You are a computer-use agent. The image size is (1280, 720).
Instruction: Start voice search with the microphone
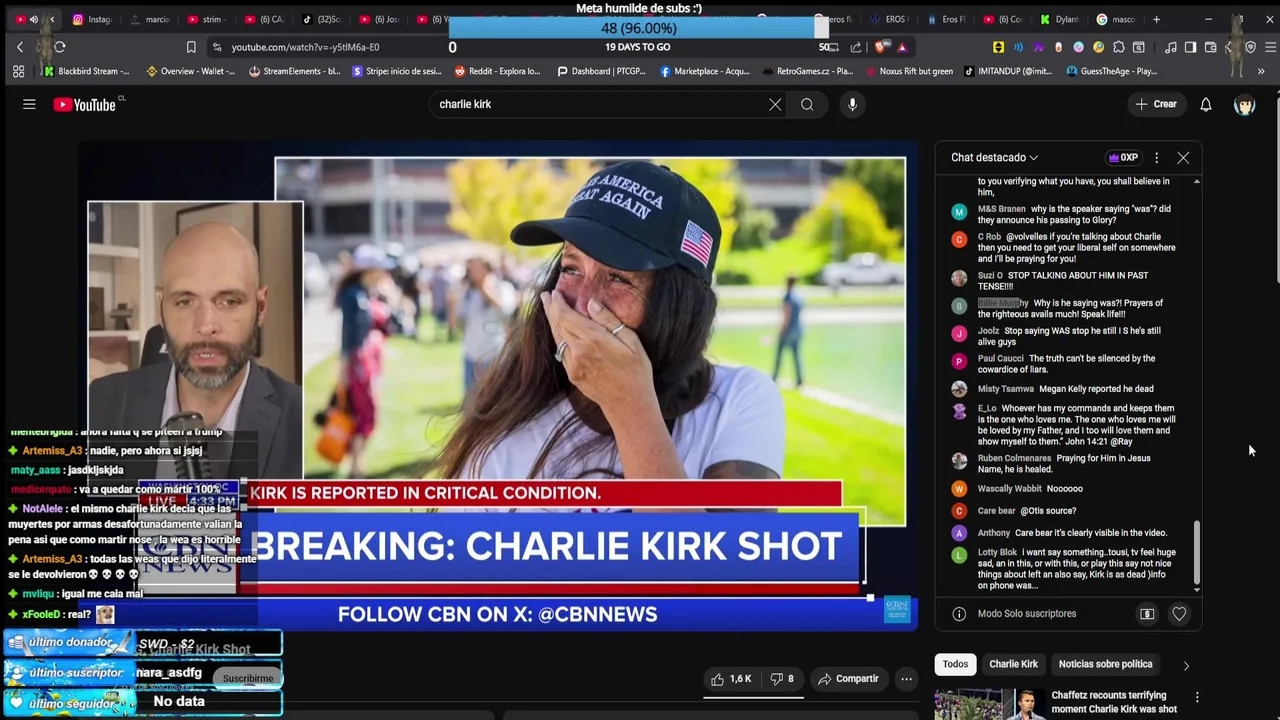(x=852, y=104)
